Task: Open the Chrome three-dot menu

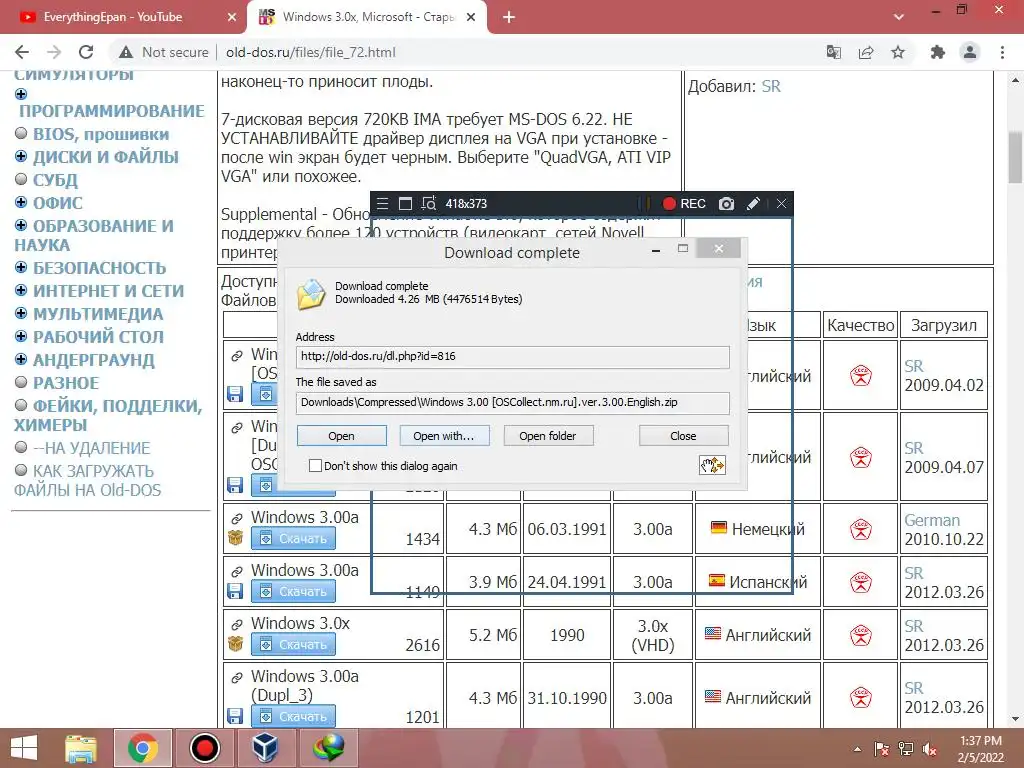Action: point(1002,52)
